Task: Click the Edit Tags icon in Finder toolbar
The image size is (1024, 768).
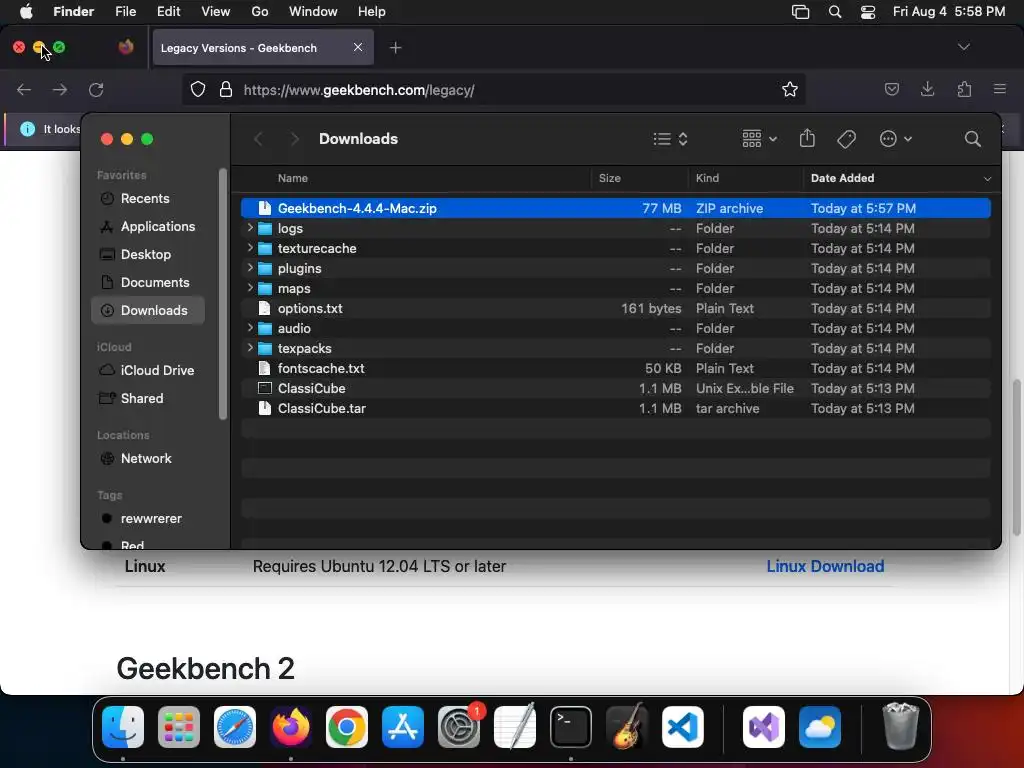Action: [846, 138]
